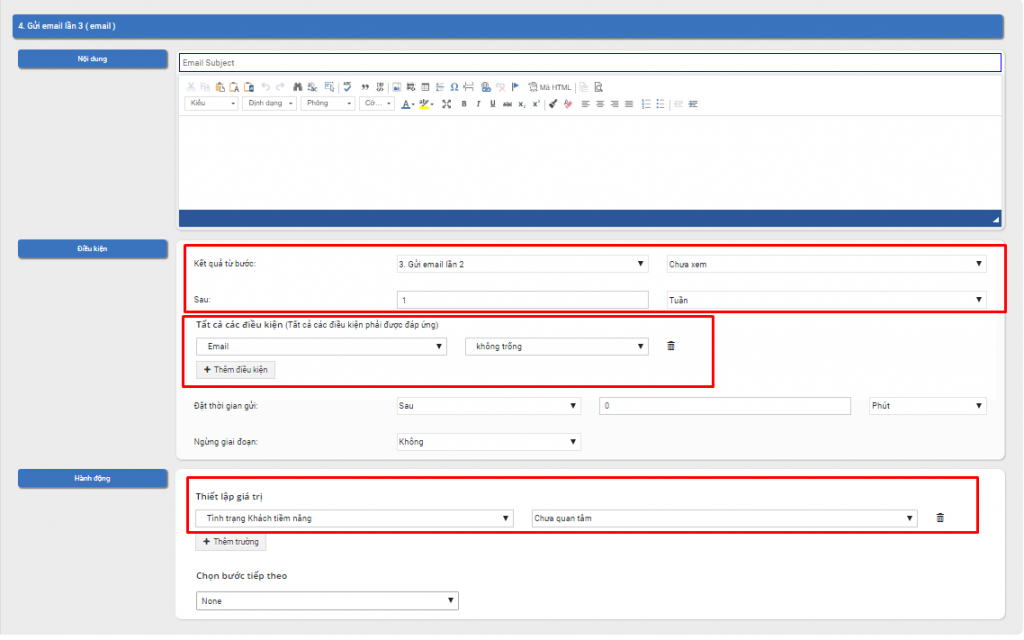Insert special character with Omega icon

455,87
